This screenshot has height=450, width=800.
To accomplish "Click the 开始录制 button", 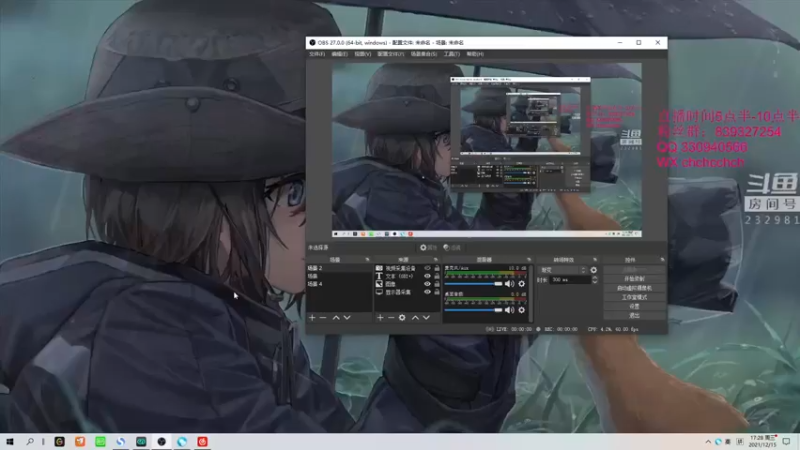I will [634, 279].
